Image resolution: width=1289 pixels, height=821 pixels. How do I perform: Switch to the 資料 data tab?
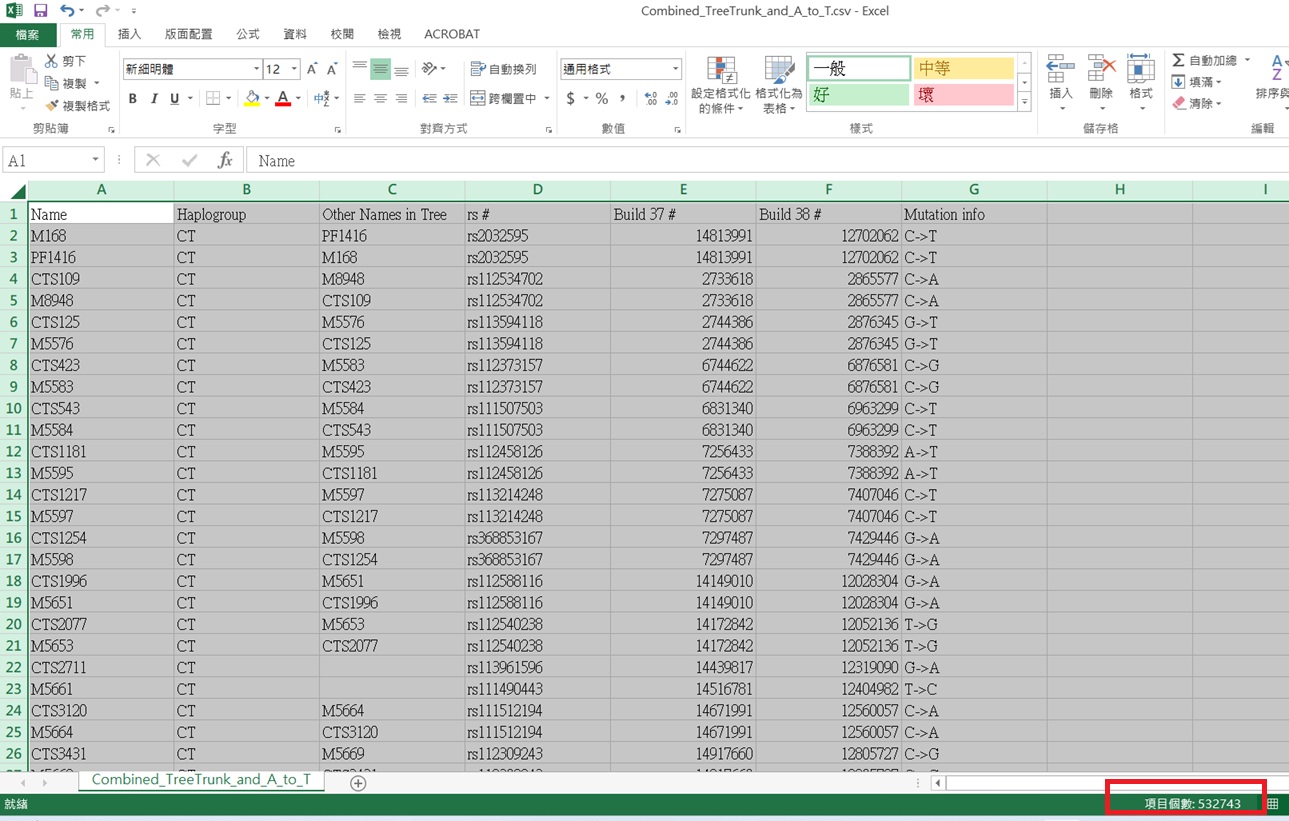295,34
